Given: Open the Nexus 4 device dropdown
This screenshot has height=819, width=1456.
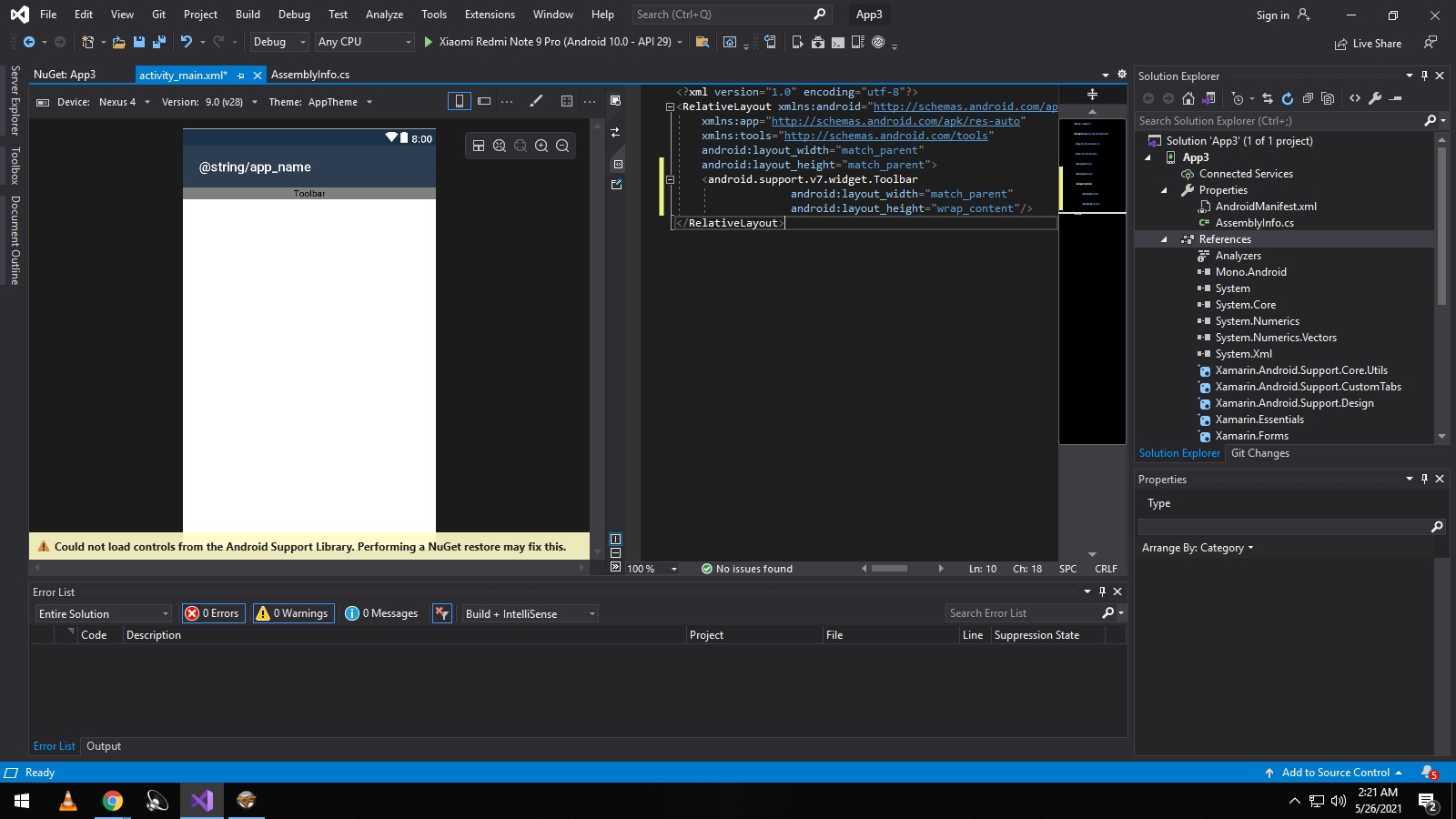Looking at the screenshot, I should click(125, 102).
